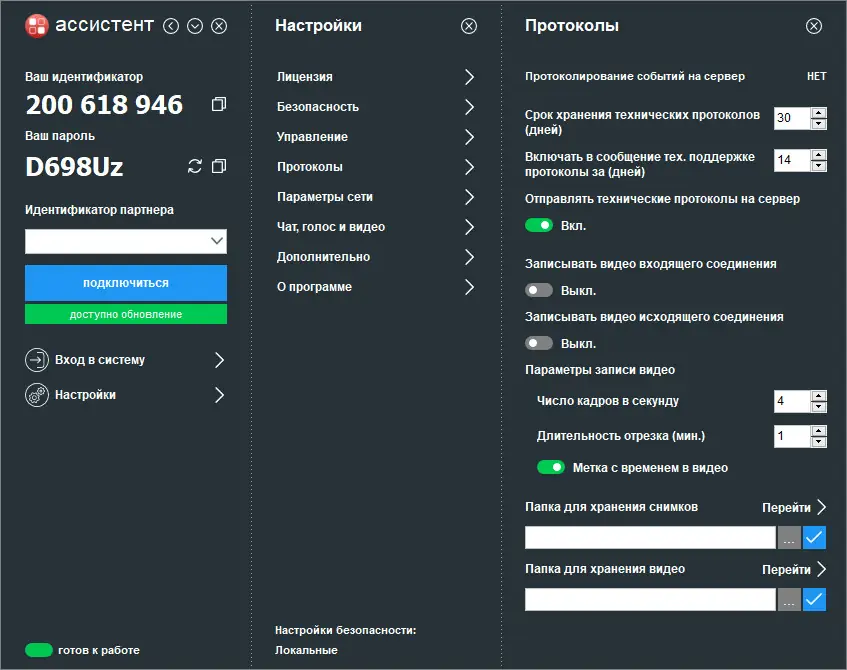
Task: Click the Вход в систему login icon
Action: coord(34,360)
